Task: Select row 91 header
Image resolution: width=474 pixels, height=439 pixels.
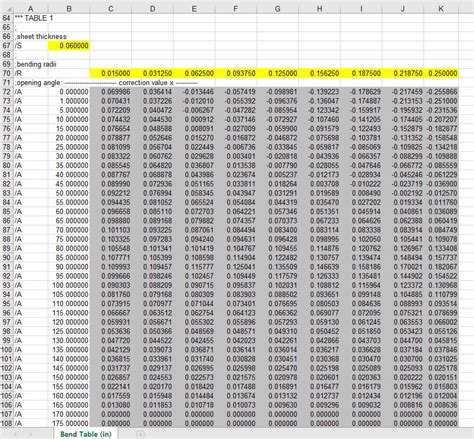Action: click(7, 267)
